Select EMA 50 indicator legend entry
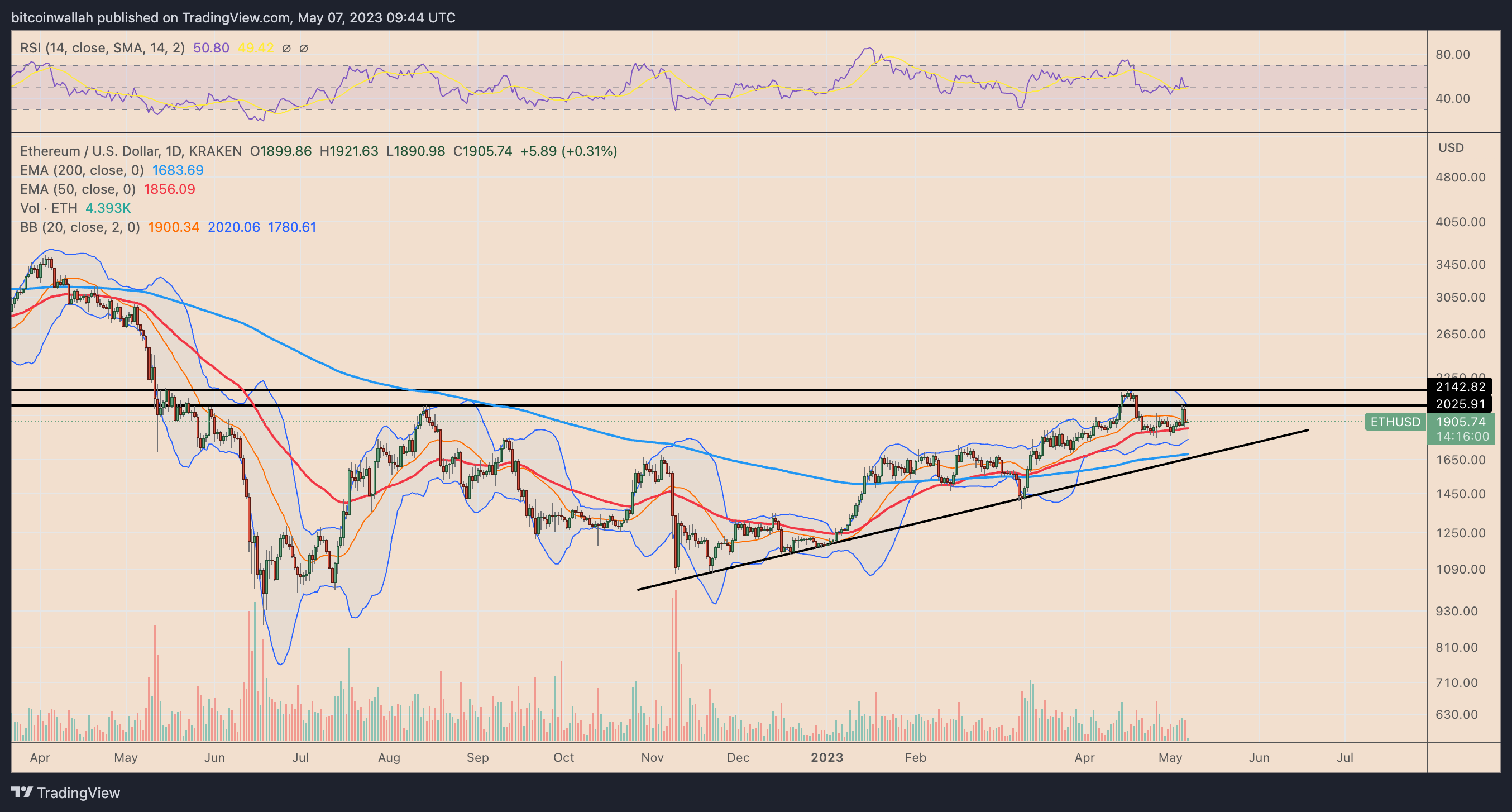The height and width of the screenshot is (812, 1512). coord(78,189)
